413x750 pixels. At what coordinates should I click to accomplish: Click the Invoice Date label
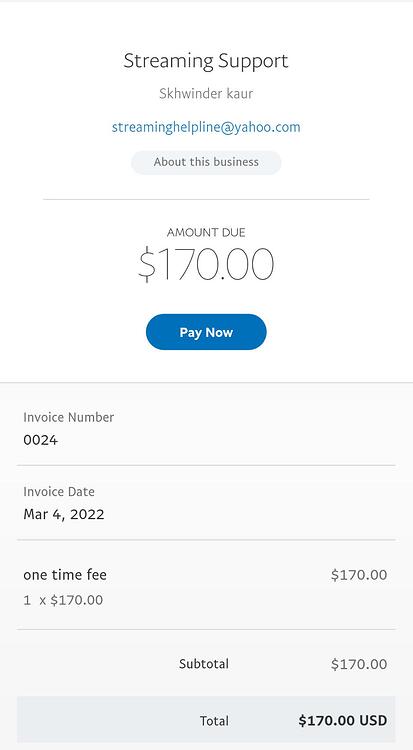(x=59, y=492)
